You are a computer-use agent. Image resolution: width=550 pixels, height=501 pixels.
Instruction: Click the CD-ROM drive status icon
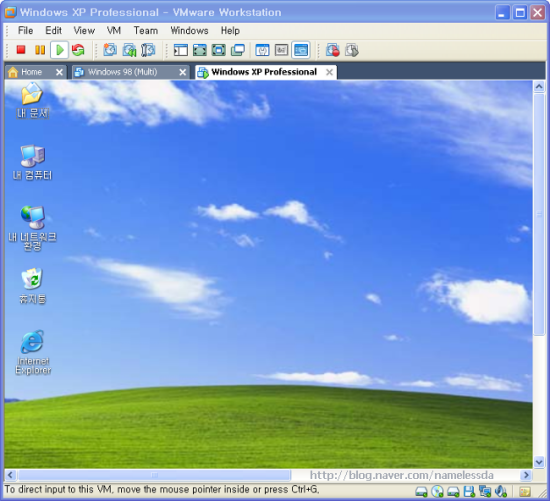(437, 492)
